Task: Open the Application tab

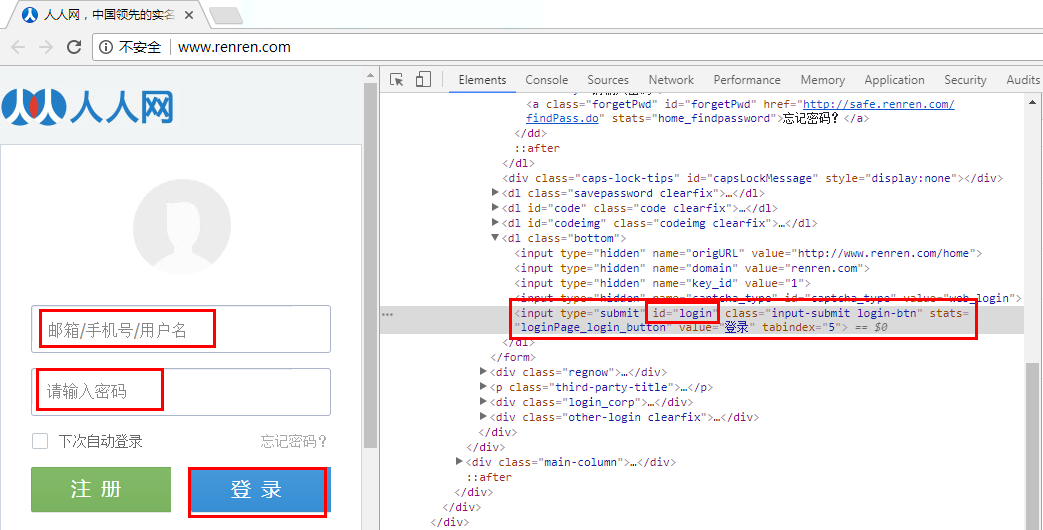Action: [x=894, y=80]
